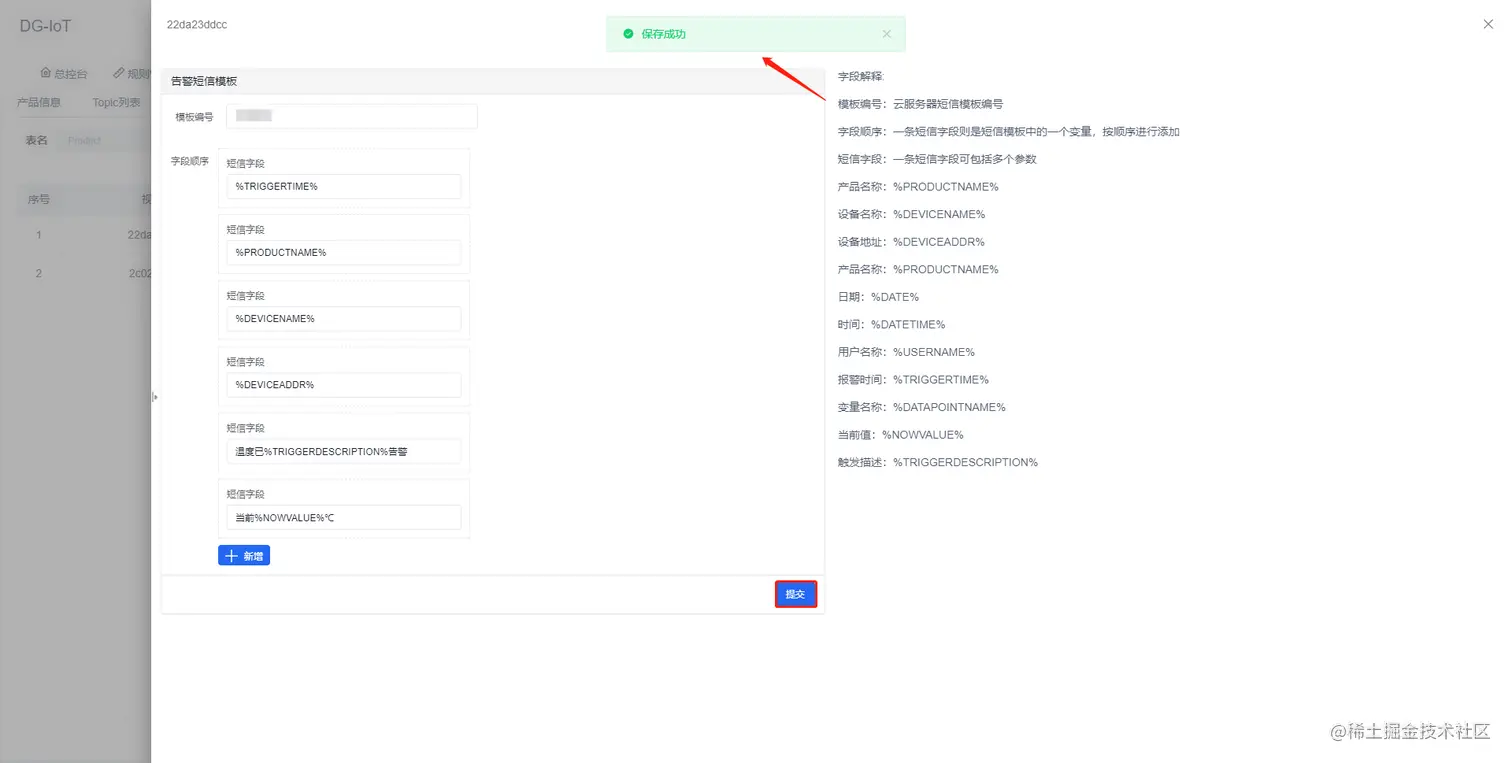Click the 模板编号：云服务器短信模板编号 explanation line
Viewport: 1512px width, 763px height.
[x=920, y=104]
